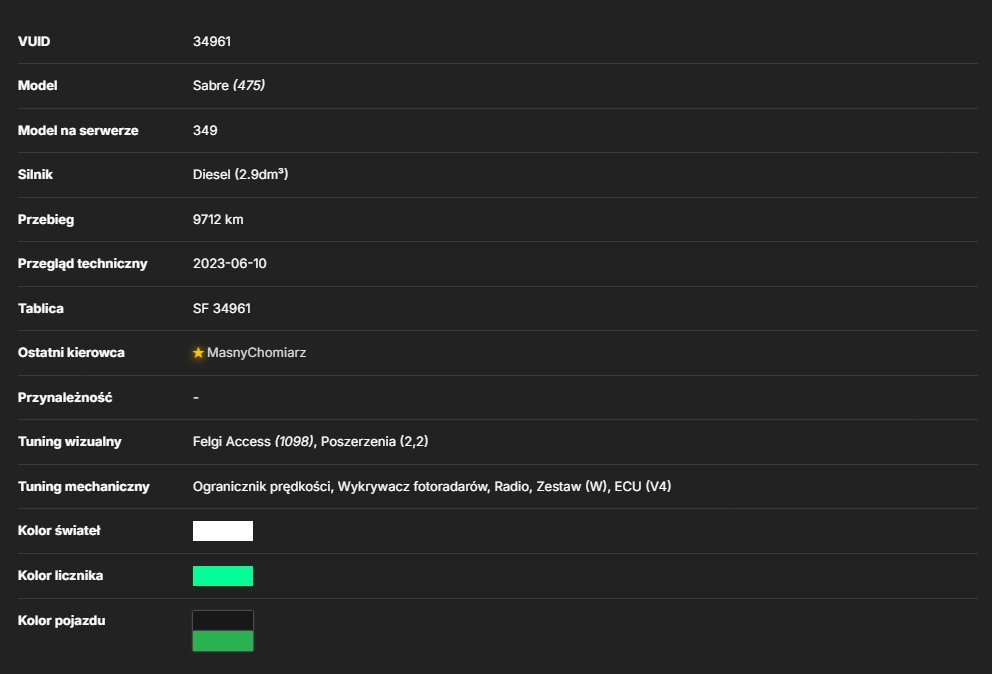Click the Ogranicznik prędkości tuning entry

pos(262,487)
